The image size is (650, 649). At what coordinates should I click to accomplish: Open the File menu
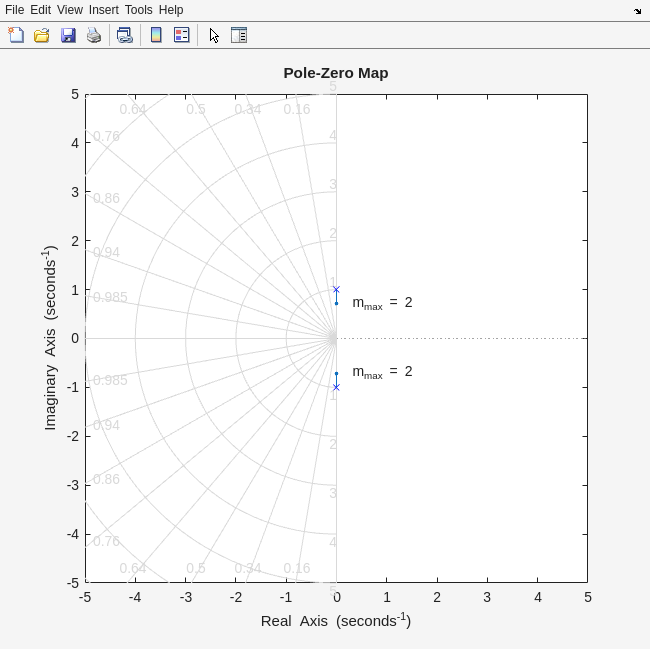pyautogui.click(x=14, y=10)
